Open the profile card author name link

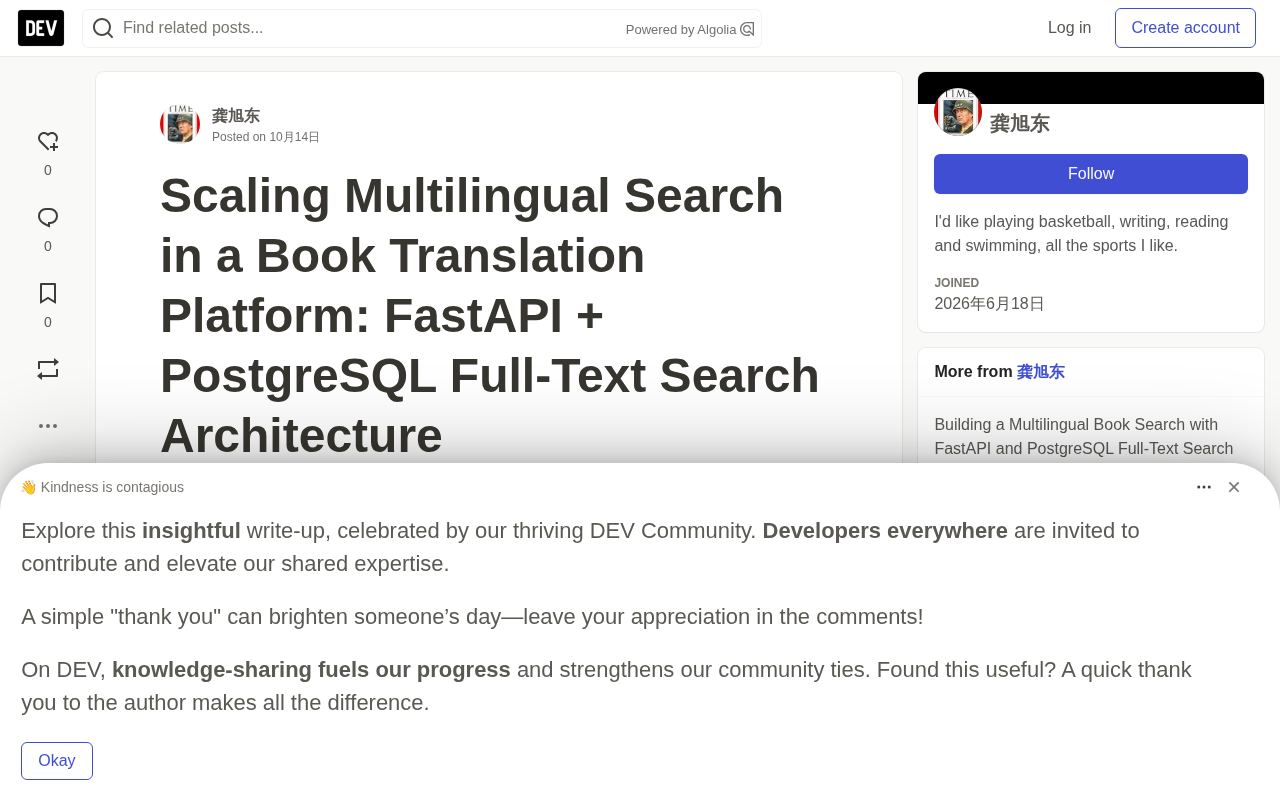[x=1019, y=124]
